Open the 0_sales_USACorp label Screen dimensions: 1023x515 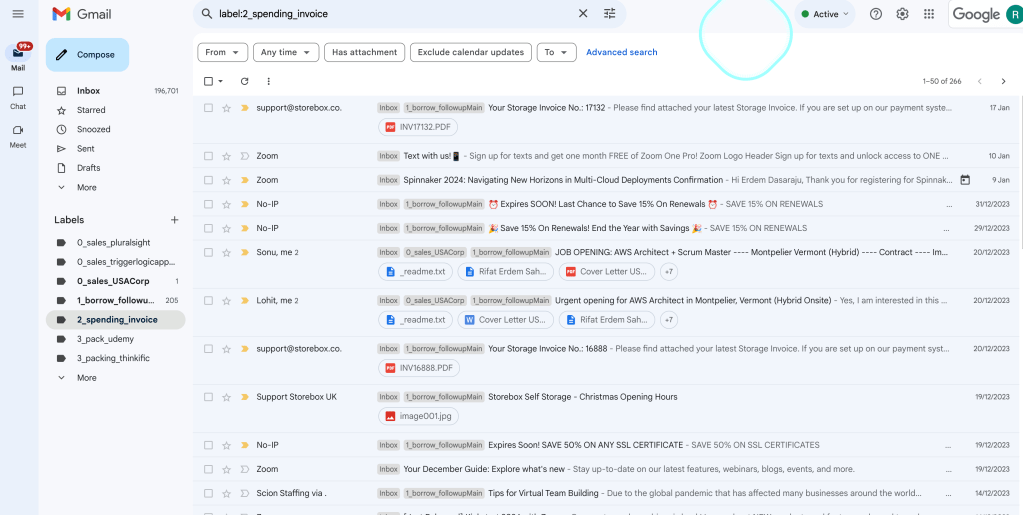tap(115, 281)
